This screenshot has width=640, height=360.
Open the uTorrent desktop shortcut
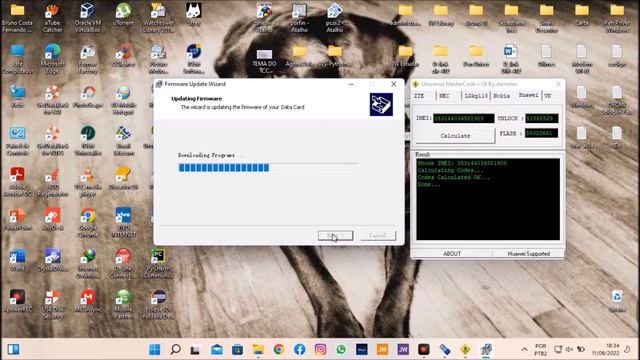(123, 15)
